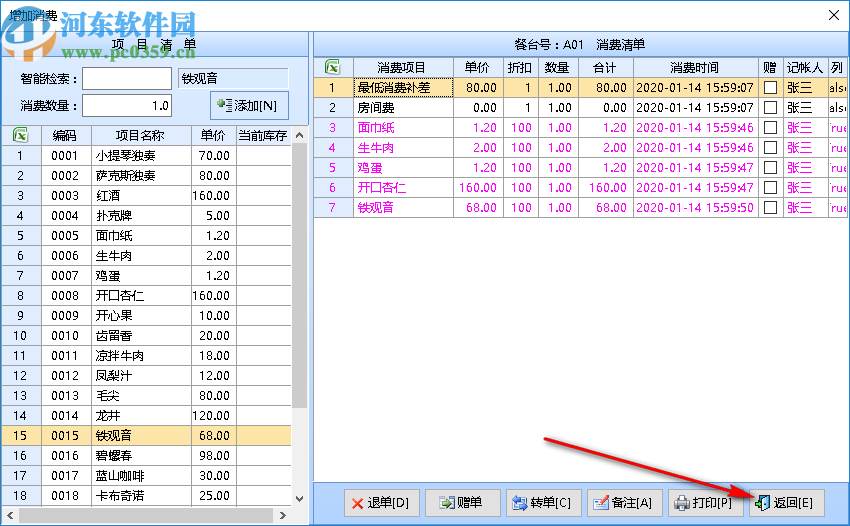Click the 消费时间 column header
Screen dimensions: 850x526
(x=696, y=68)
